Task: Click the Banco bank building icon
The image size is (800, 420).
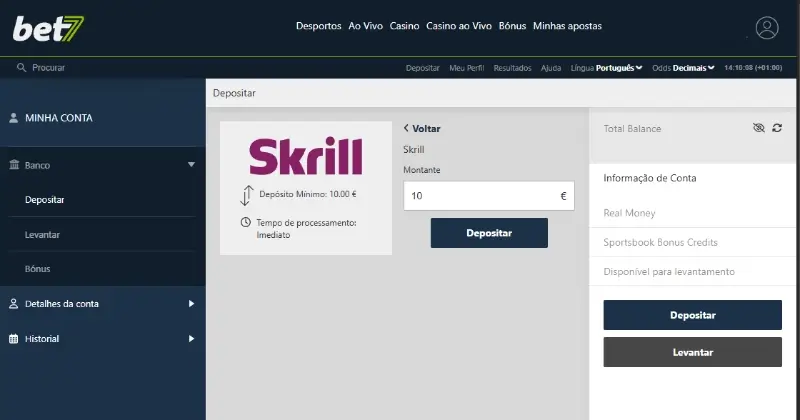Action: (x=14, y=165)
